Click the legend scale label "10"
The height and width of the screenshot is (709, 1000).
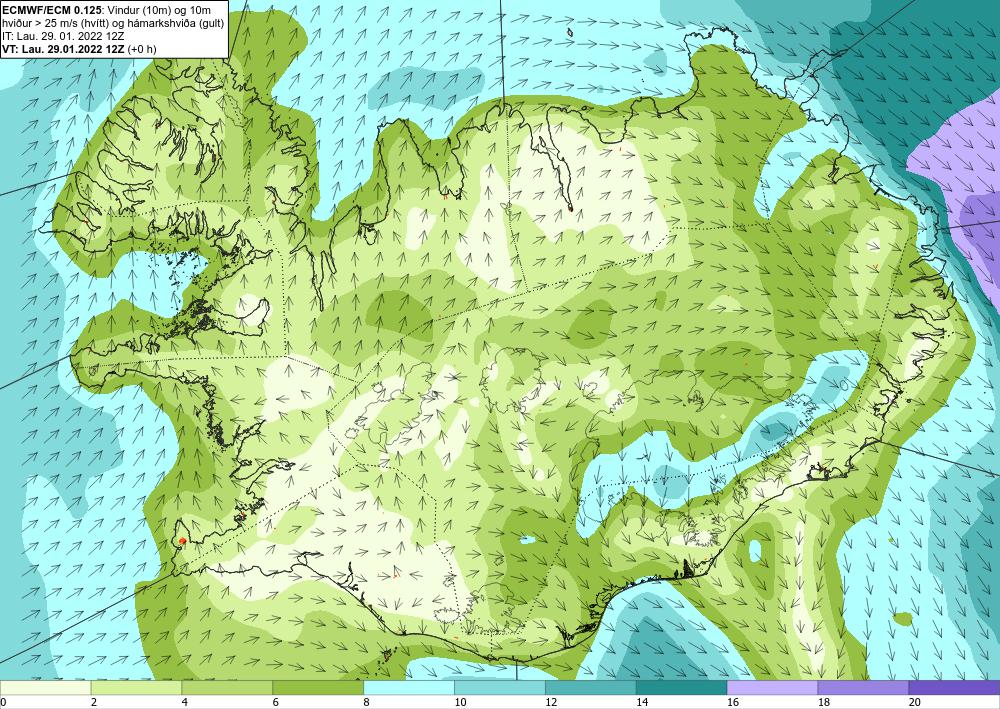pyautogui.click(x=460, y=702)
